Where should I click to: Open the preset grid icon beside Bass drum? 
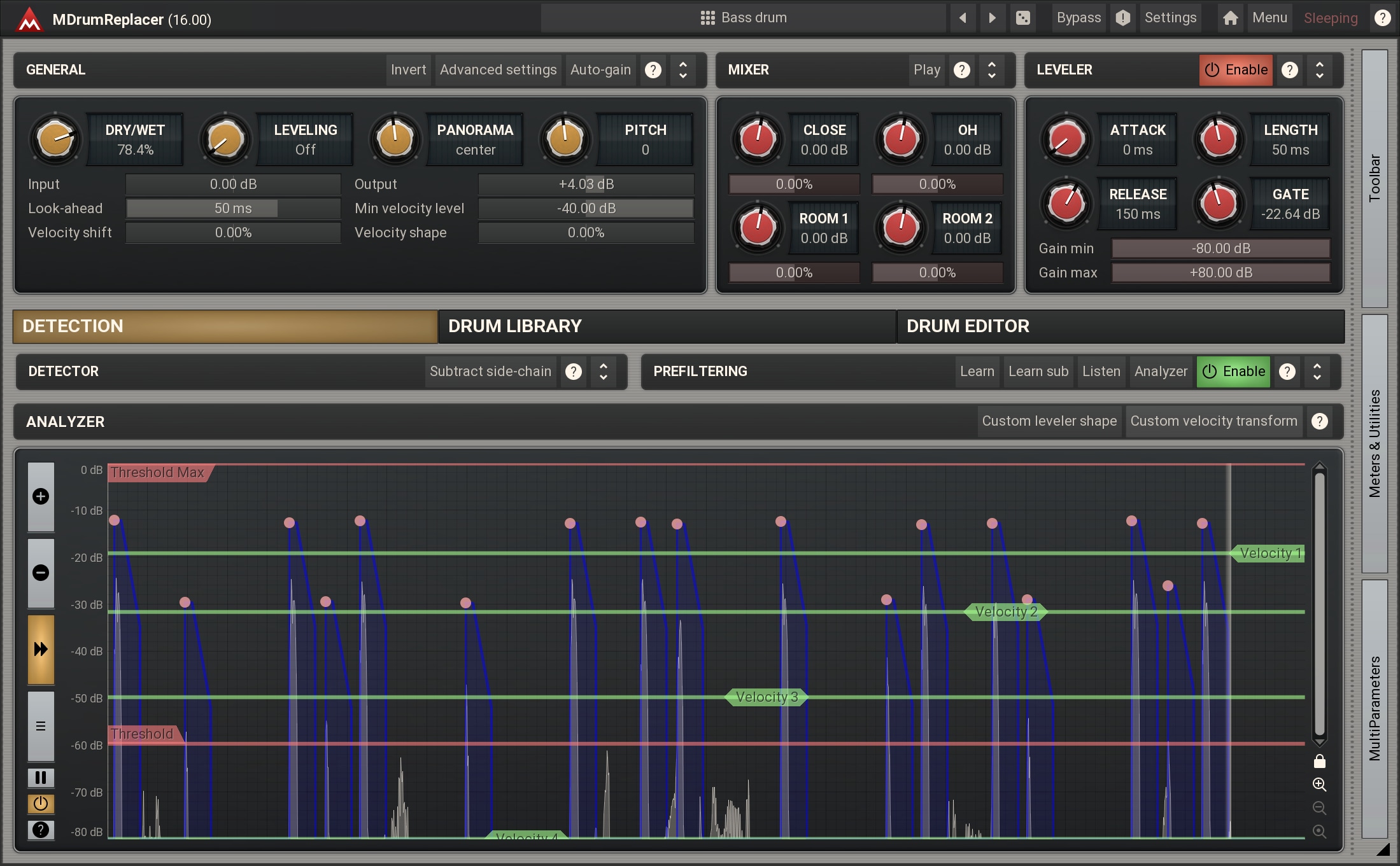(x=707, y=18)
